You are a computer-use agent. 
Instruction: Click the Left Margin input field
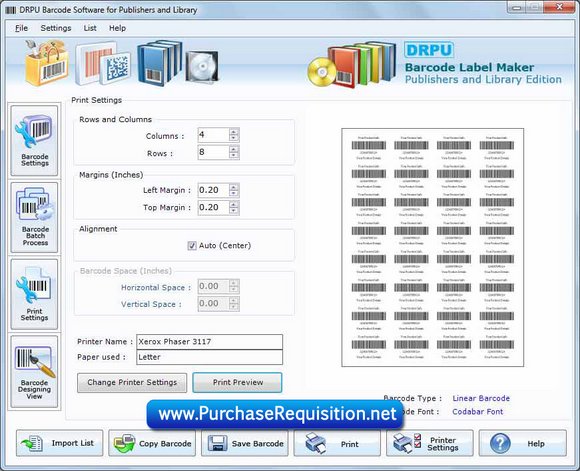point(213,190)
